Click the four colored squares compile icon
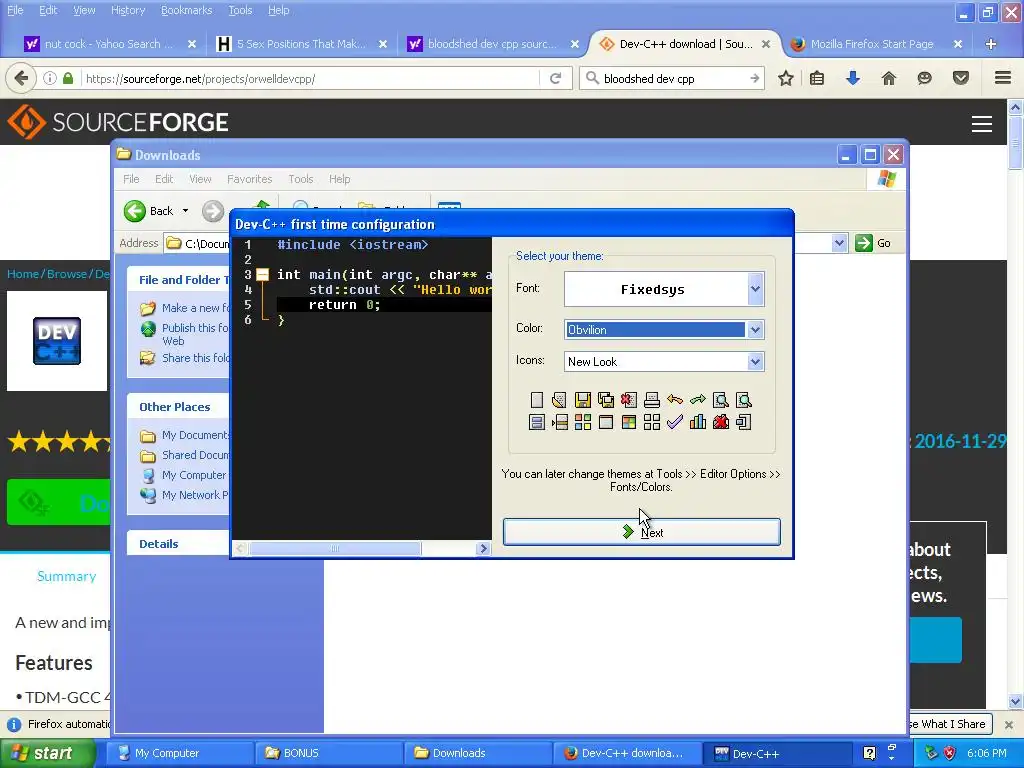The image size is (1024, 768). [583, 423]
